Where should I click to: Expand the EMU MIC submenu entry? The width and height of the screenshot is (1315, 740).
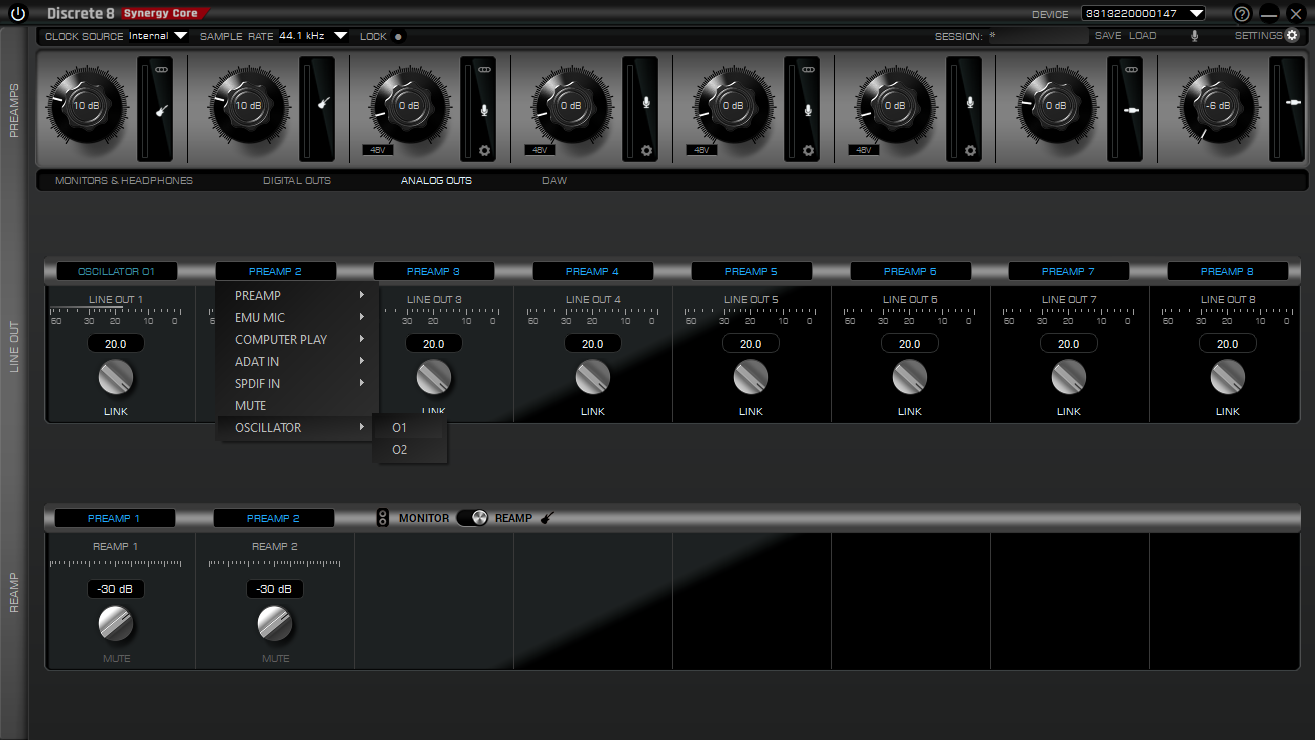pyautogui.click(x=297, y=317)
